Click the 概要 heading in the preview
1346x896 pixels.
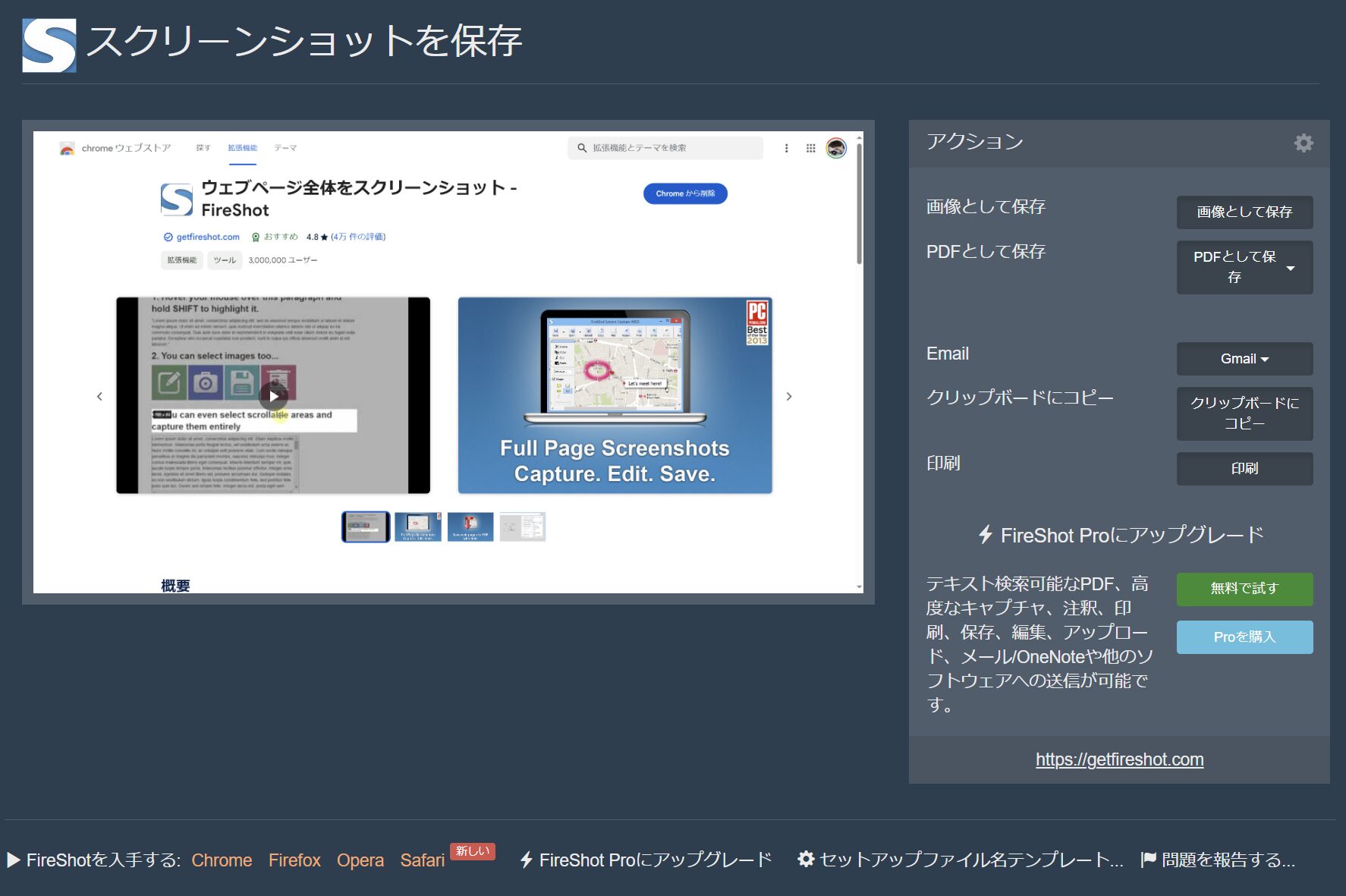[175, 586]
